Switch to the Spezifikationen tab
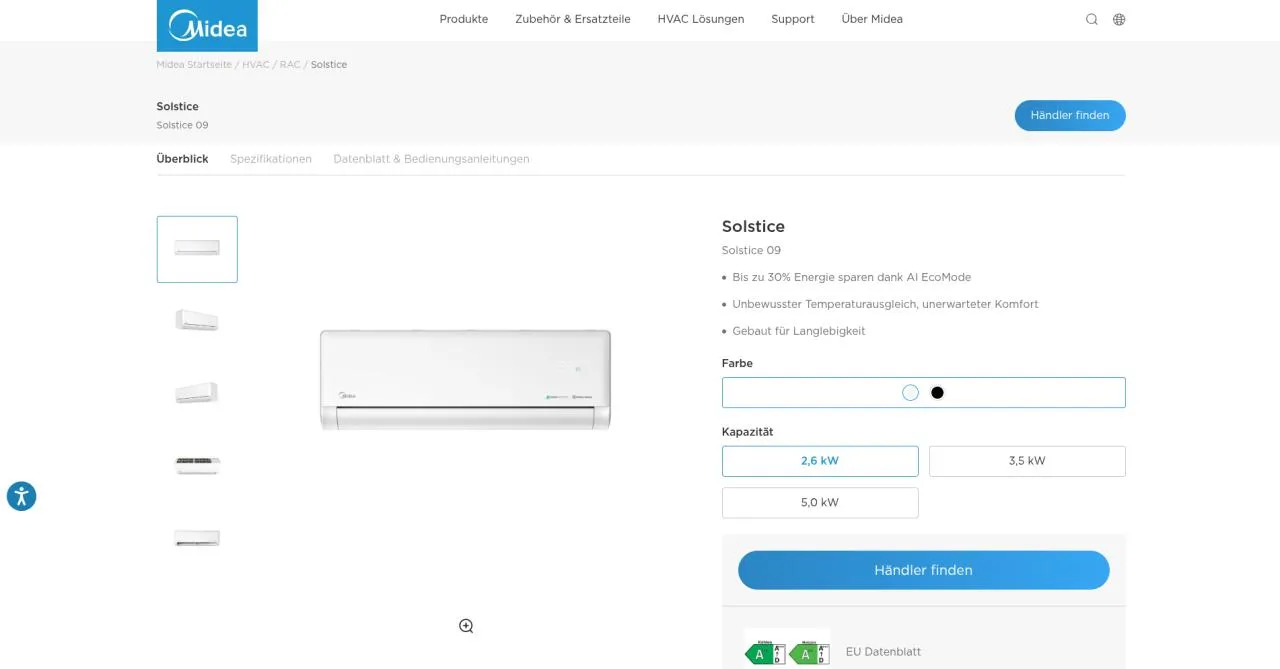 click(x=271, y=159)
